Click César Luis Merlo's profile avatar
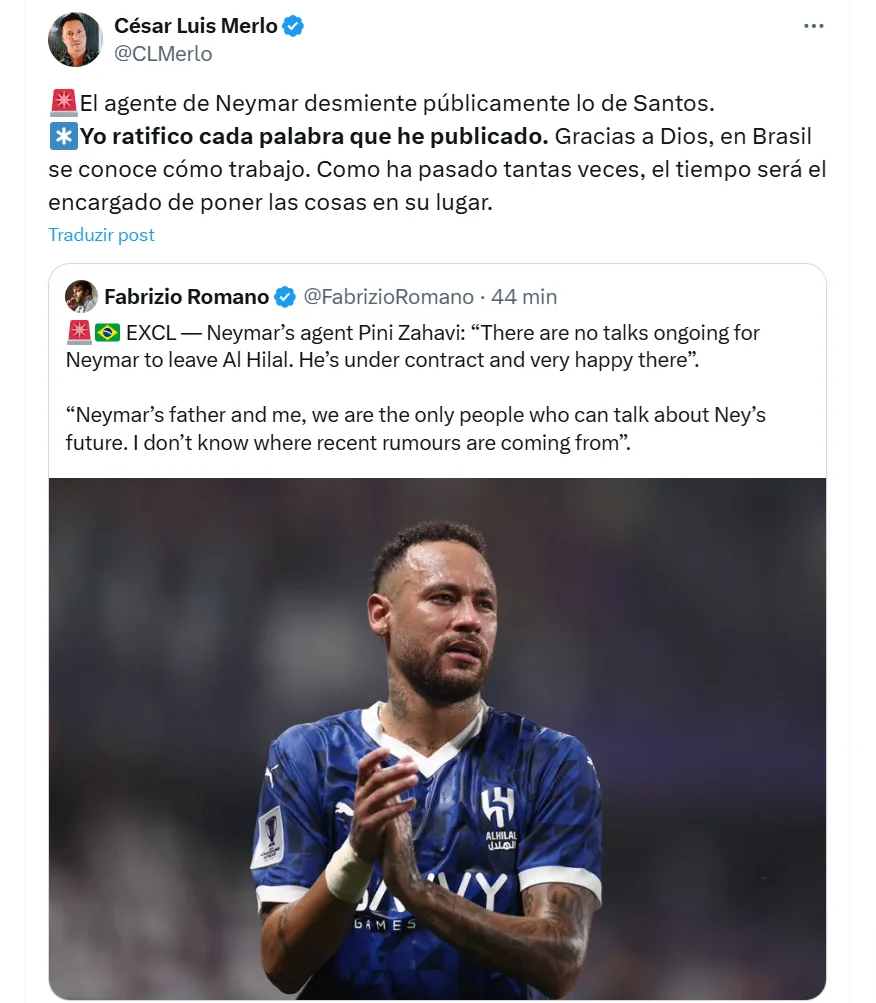 tap(75, 40)
